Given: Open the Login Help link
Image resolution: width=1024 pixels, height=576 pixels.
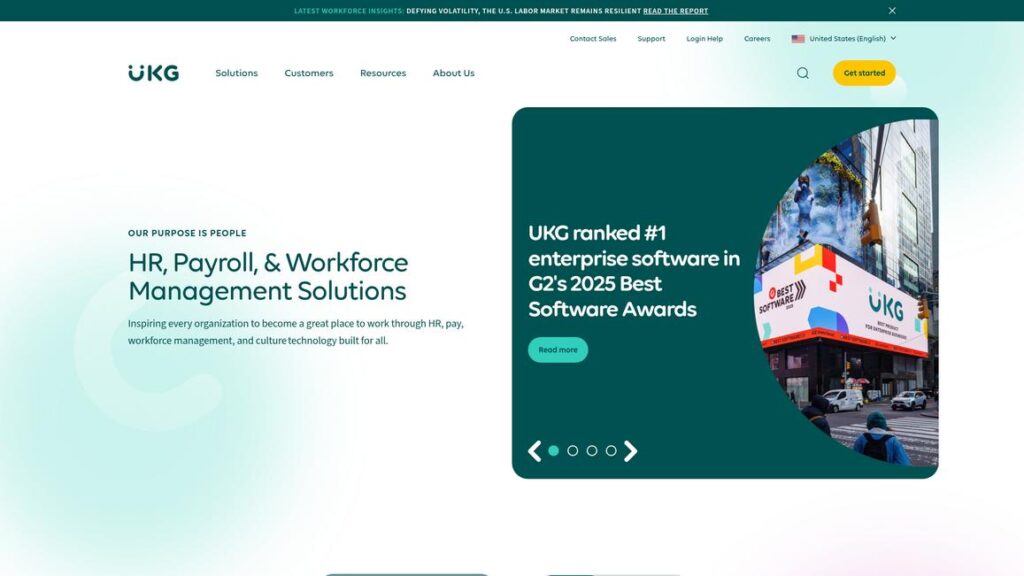Looking at the screenshot, I should 704,39.
